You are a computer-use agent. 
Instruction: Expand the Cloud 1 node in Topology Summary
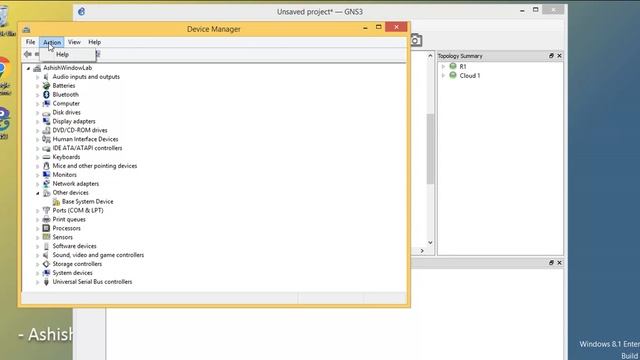[443, 76]
